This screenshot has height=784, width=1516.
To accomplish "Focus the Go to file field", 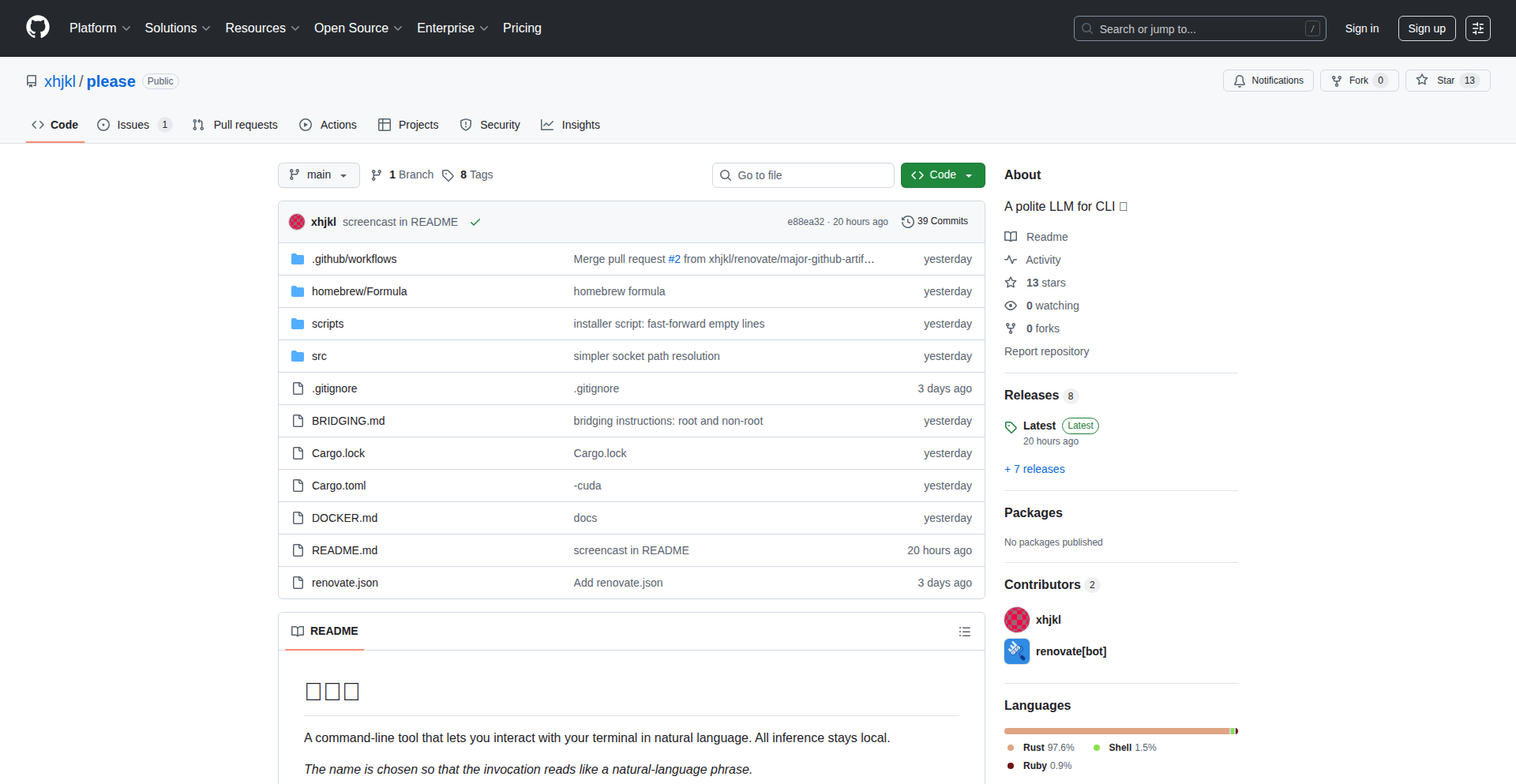I will (803, 175).
